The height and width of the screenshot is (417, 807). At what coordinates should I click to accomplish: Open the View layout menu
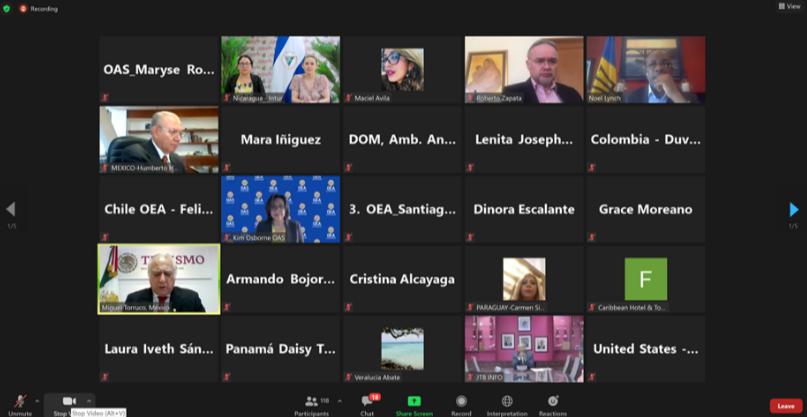click(x=790, y=6)
